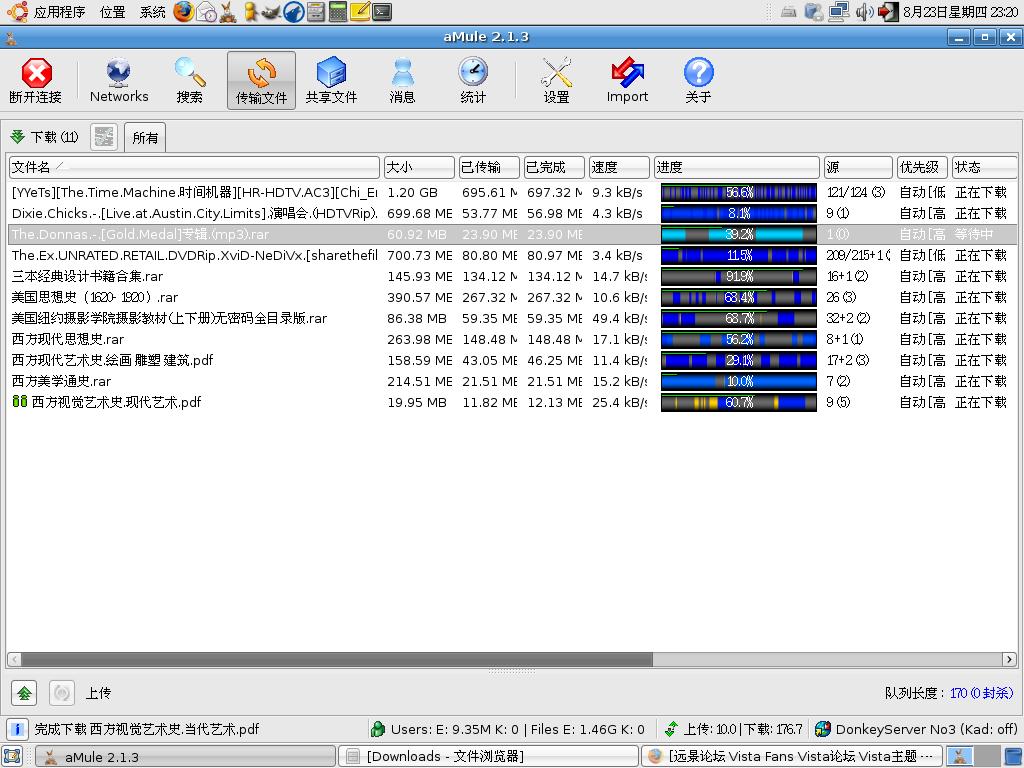Select 西方现代艺术史.绘画 雕塑 建筑.pdf file

[512, 360]
